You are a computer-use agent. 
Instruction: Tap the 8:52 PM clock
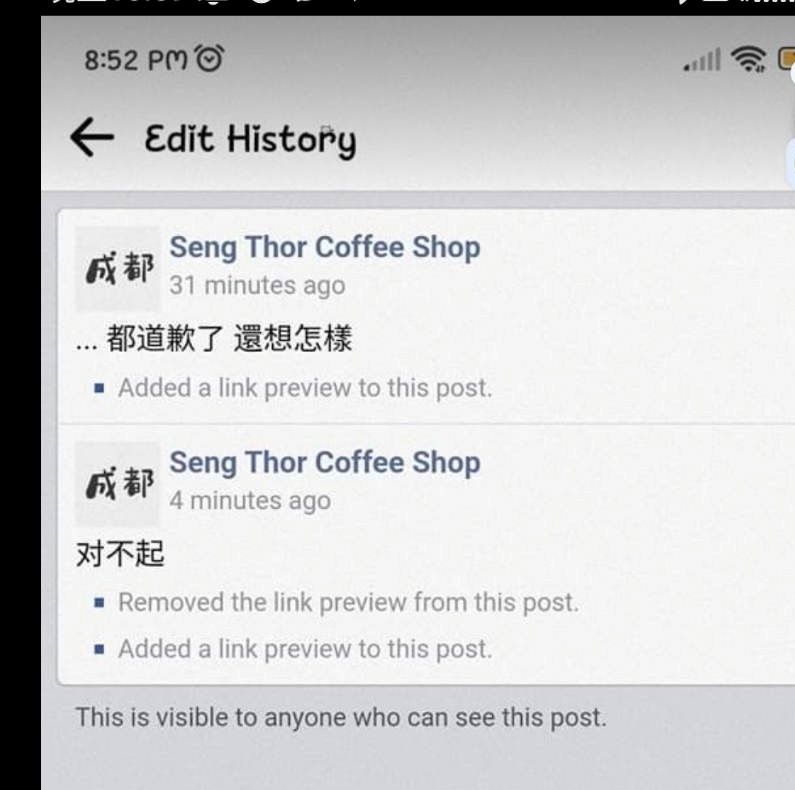136,60
